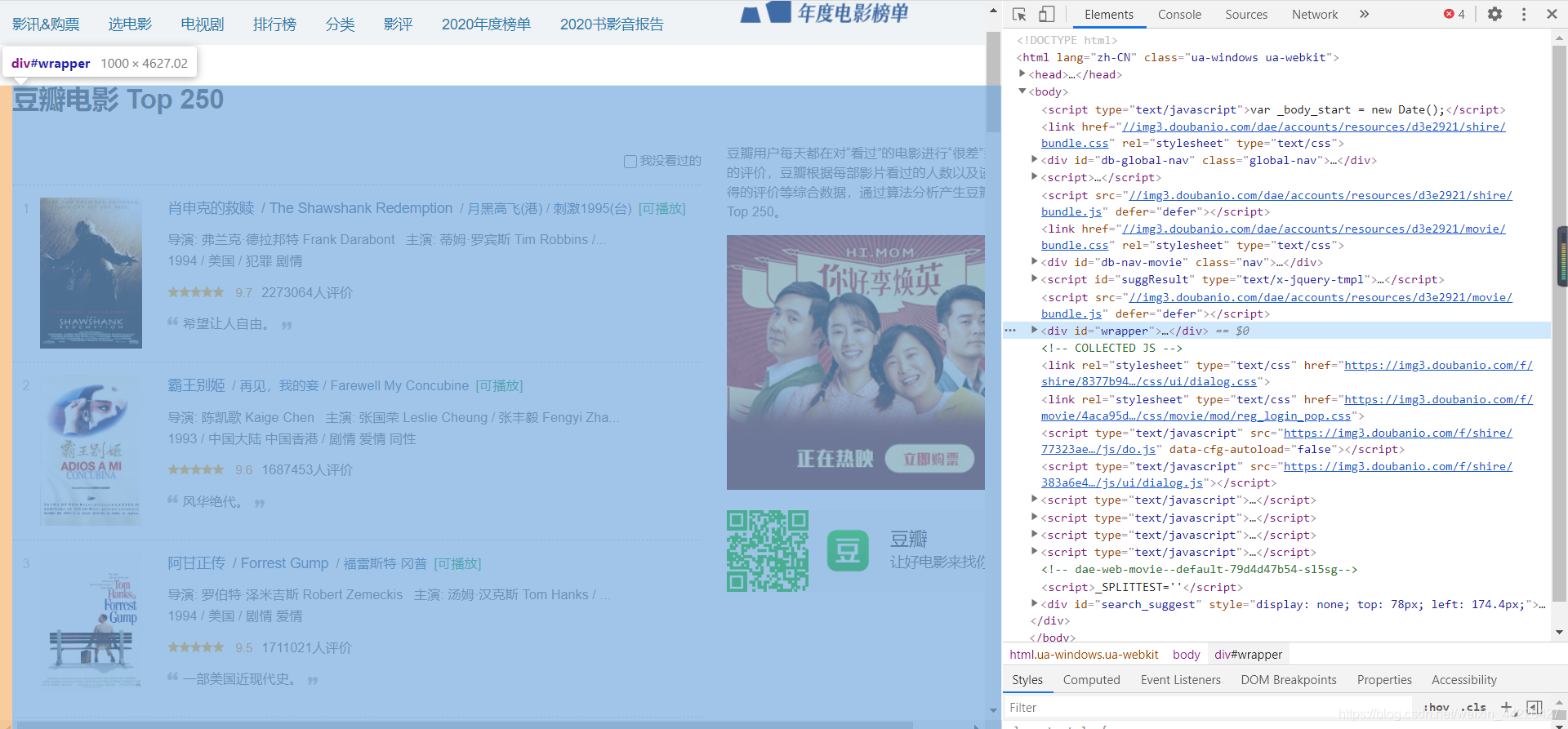The width and height of the screenshot is (1568, 729).
Task: Open the dialog.css stylesheet link in DOM
Action: point(1287,373)
